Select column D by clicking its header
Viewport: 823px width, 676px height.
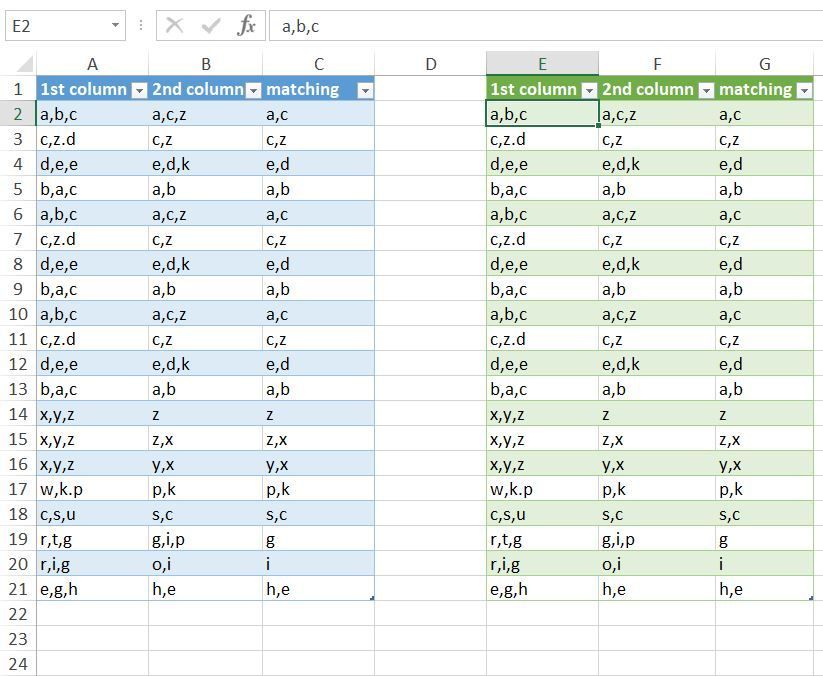point(431,63)
